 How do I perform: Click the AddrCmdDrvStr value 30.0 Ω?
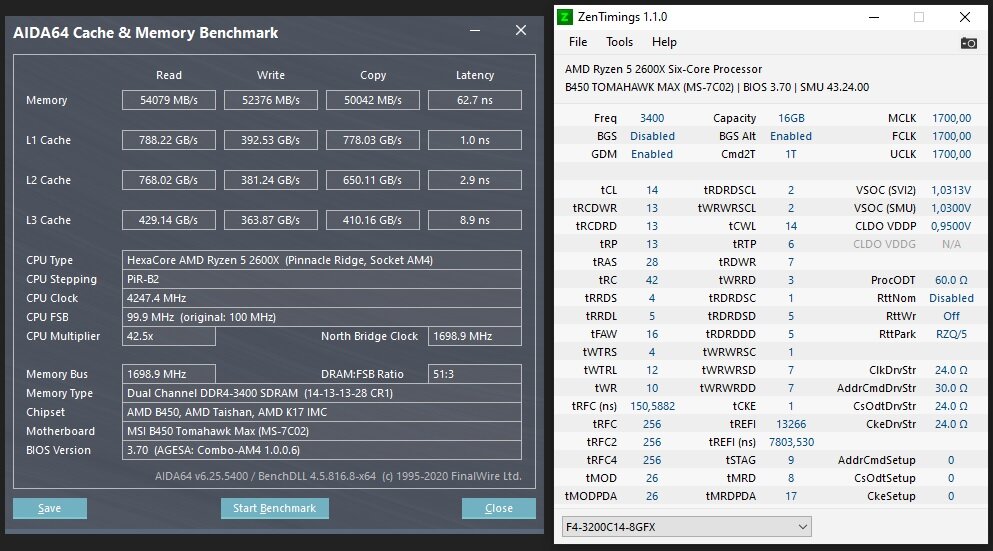951,388
